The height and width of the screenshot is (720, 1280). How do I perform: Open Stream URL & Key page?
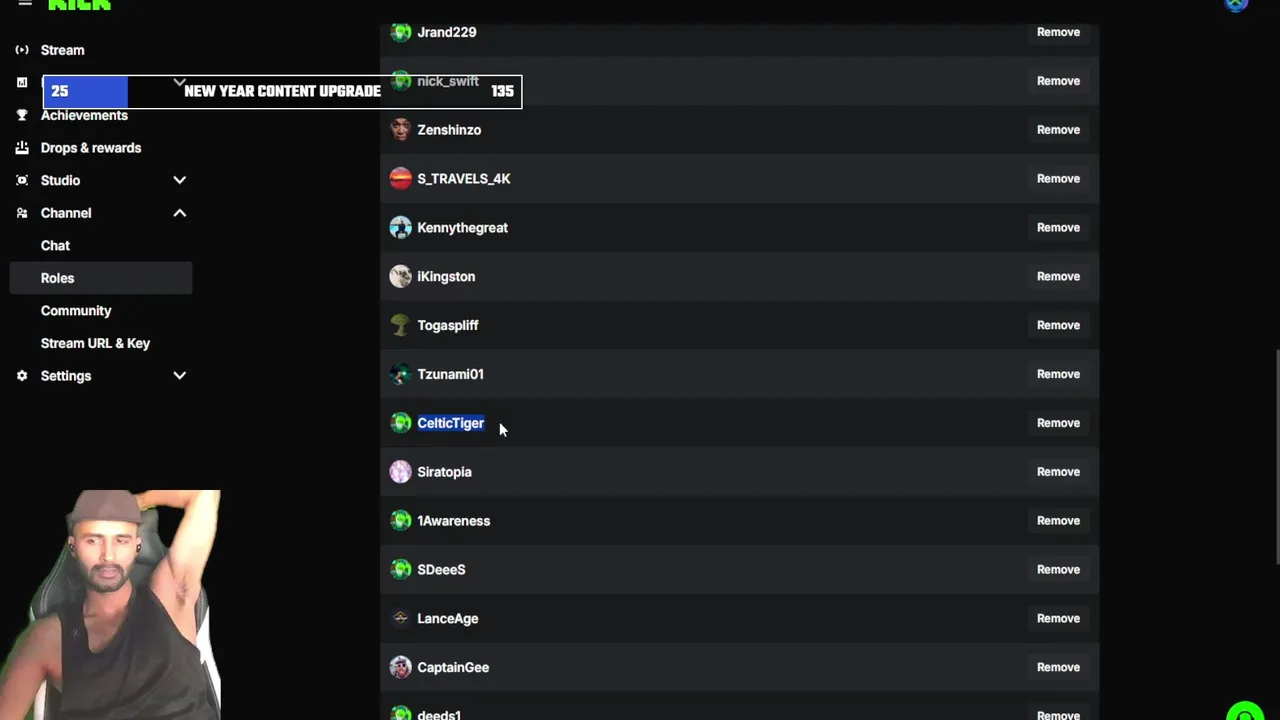(95, 343)
